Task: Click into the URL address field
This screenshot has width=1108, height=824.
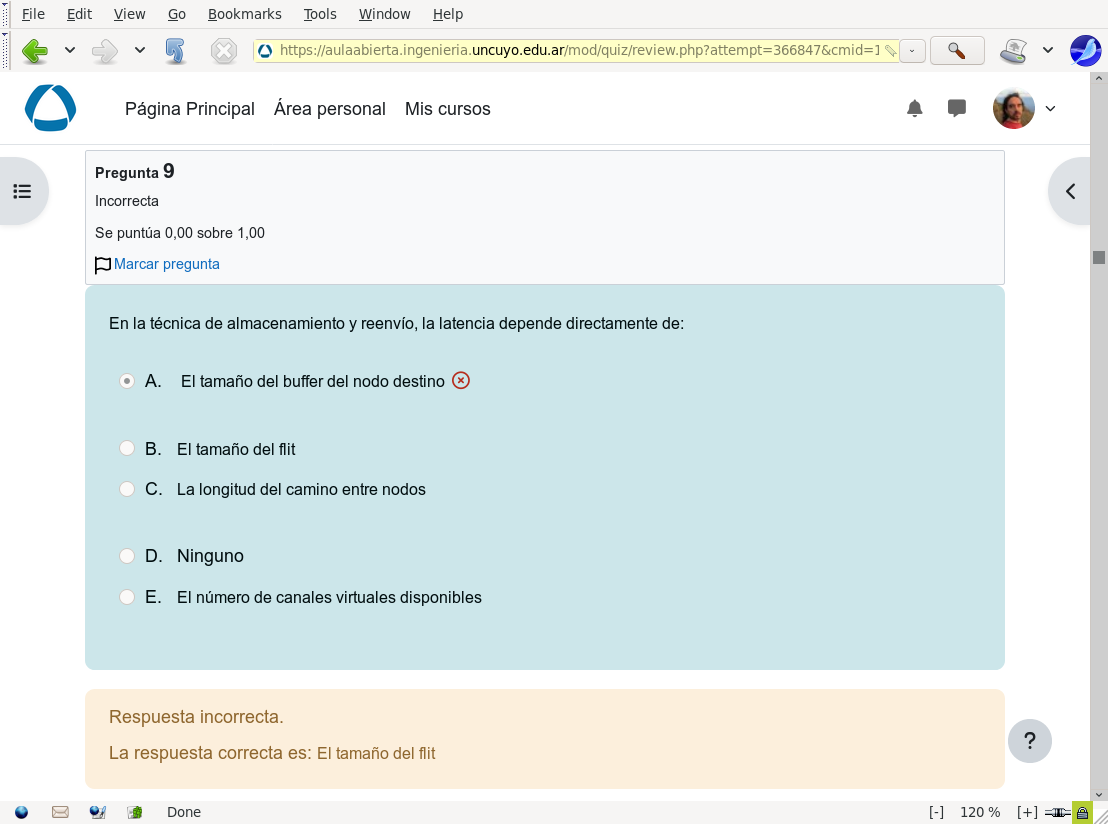Action: point(579,51)
